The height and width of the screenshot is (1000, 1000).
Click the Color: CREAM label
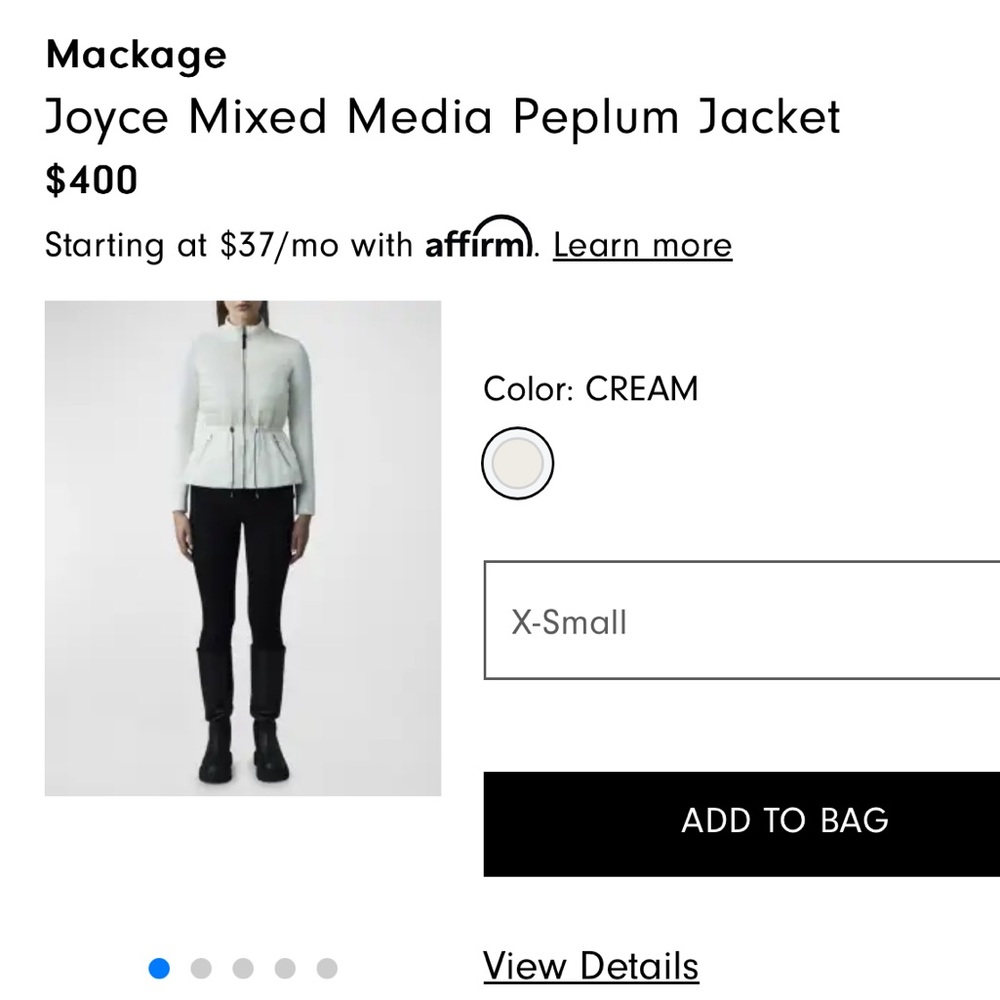tap(590, 389)
